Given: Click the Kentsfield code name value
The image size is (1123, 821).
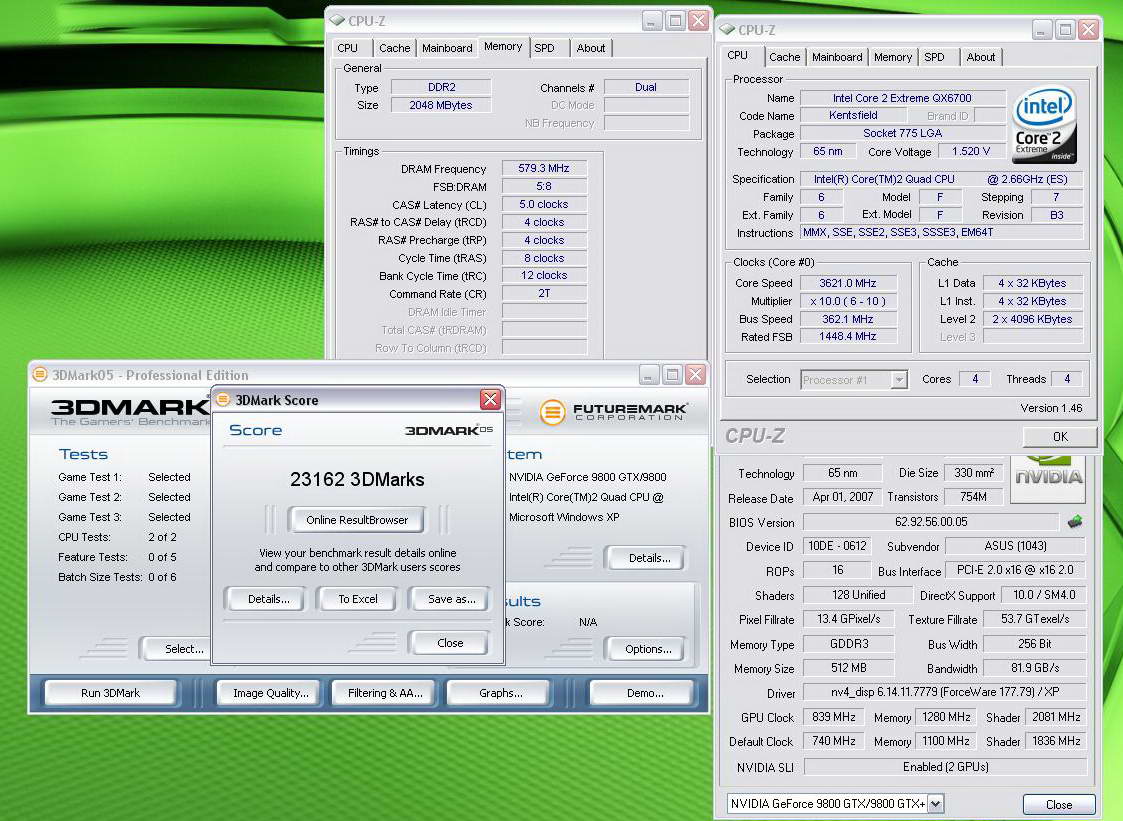Looking at the screenshot, I should click(852, 115).
